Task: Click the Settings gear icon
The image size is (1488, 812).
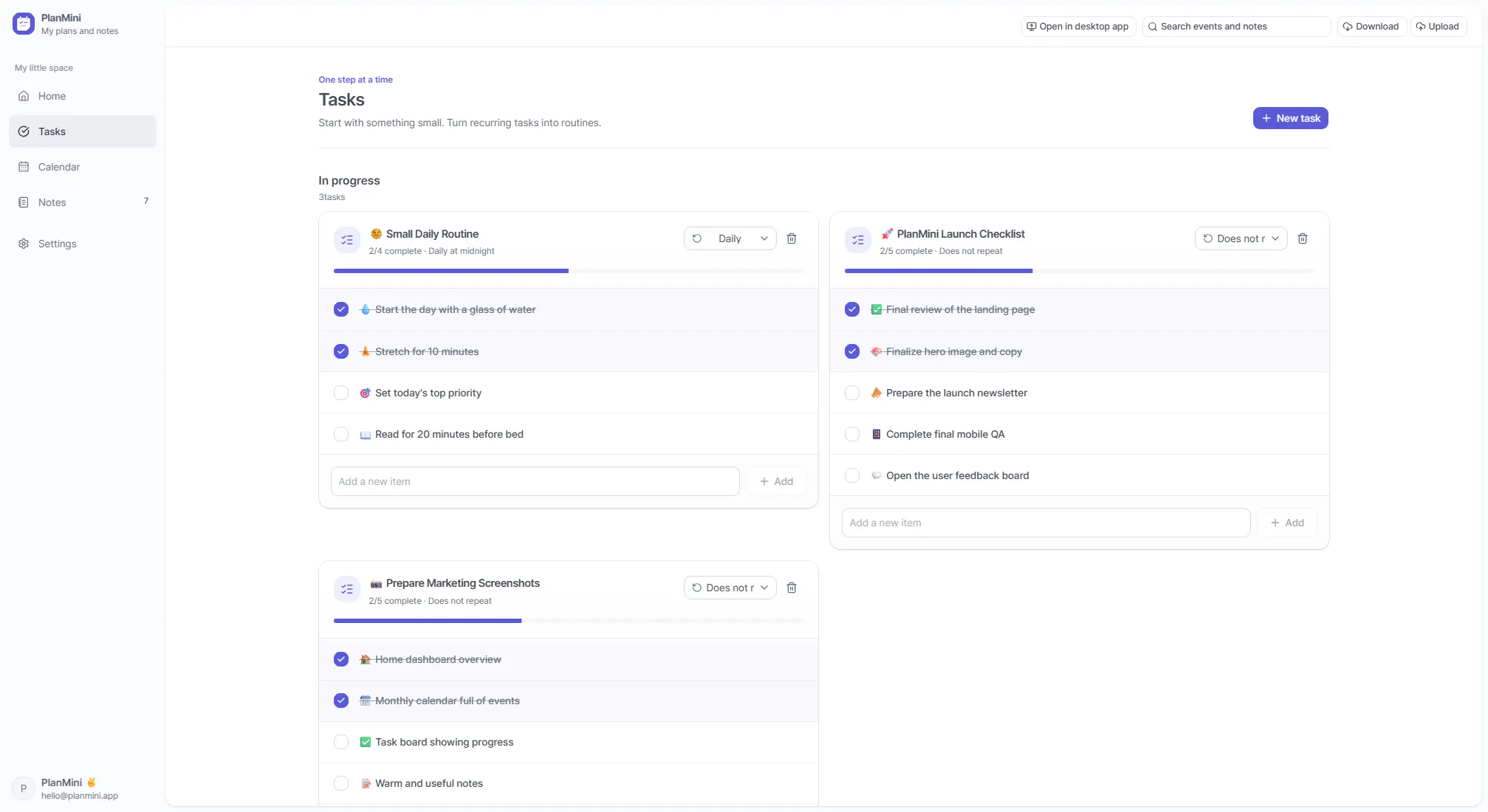Action: point(24,244)
